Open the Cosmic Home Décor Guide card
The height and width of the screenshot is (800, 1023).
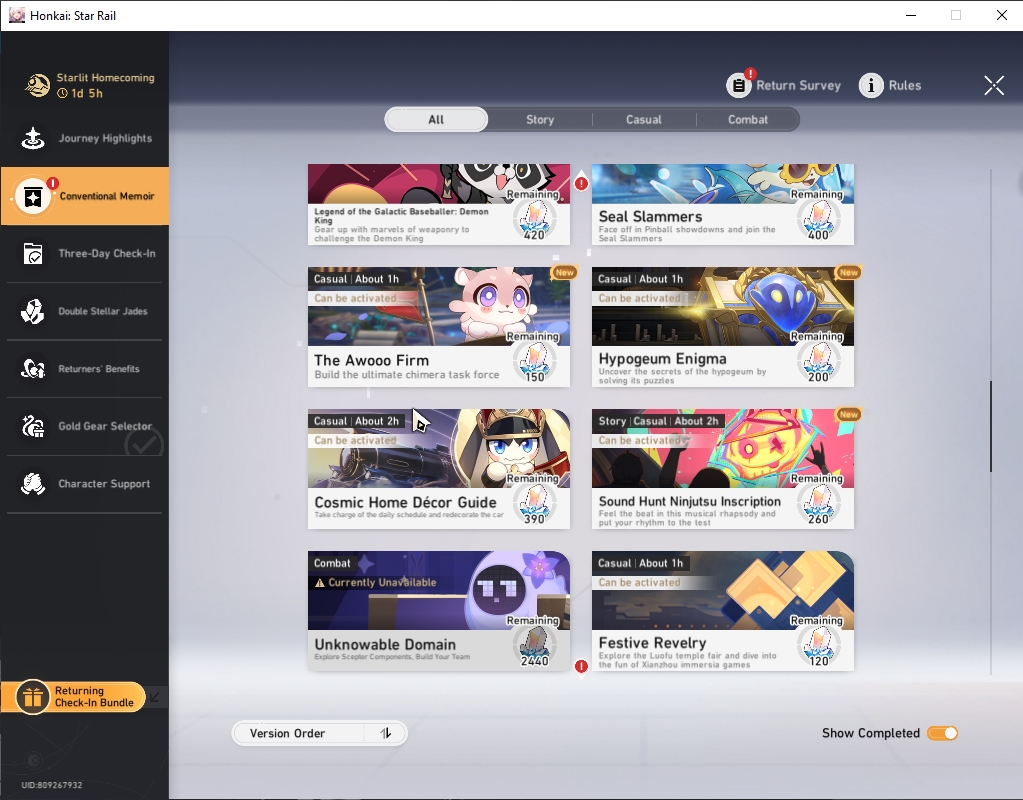[439, 469]
